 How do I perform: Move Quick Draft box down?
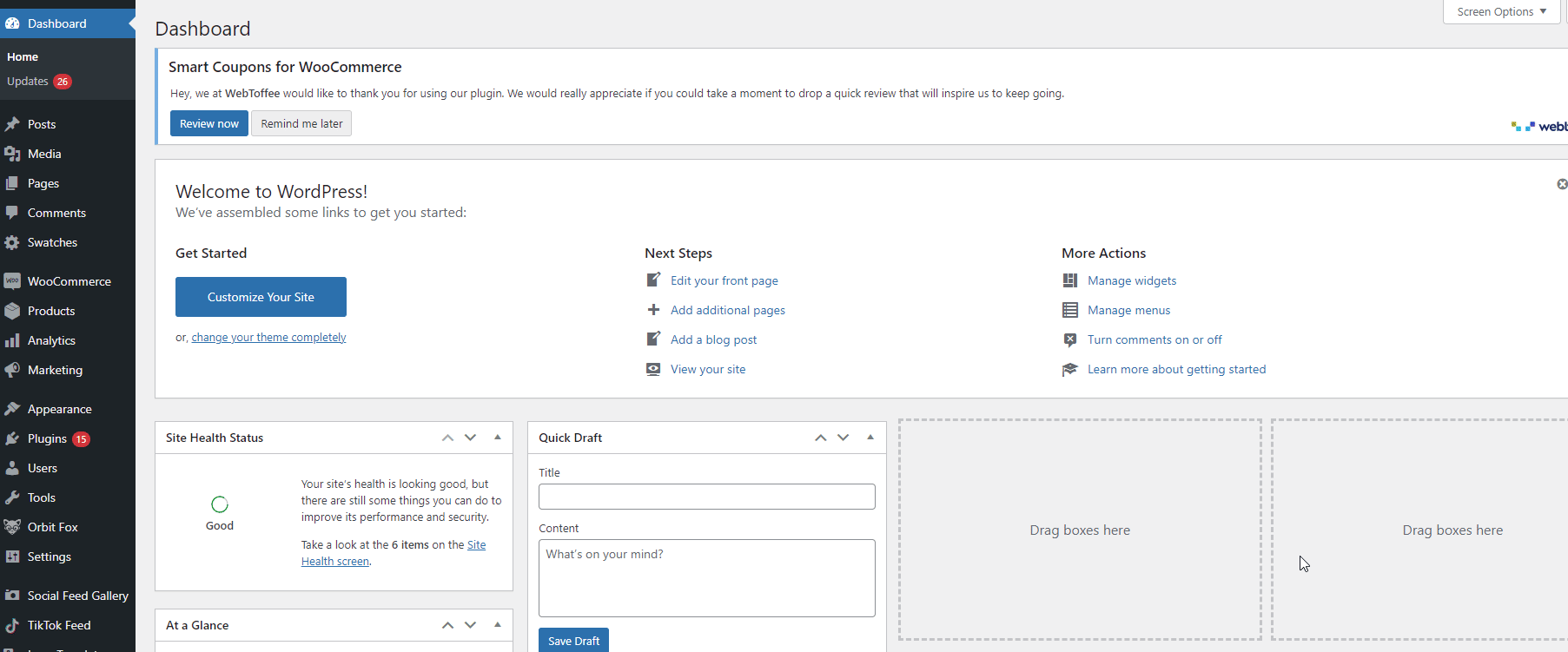click(x=843, y=438)
